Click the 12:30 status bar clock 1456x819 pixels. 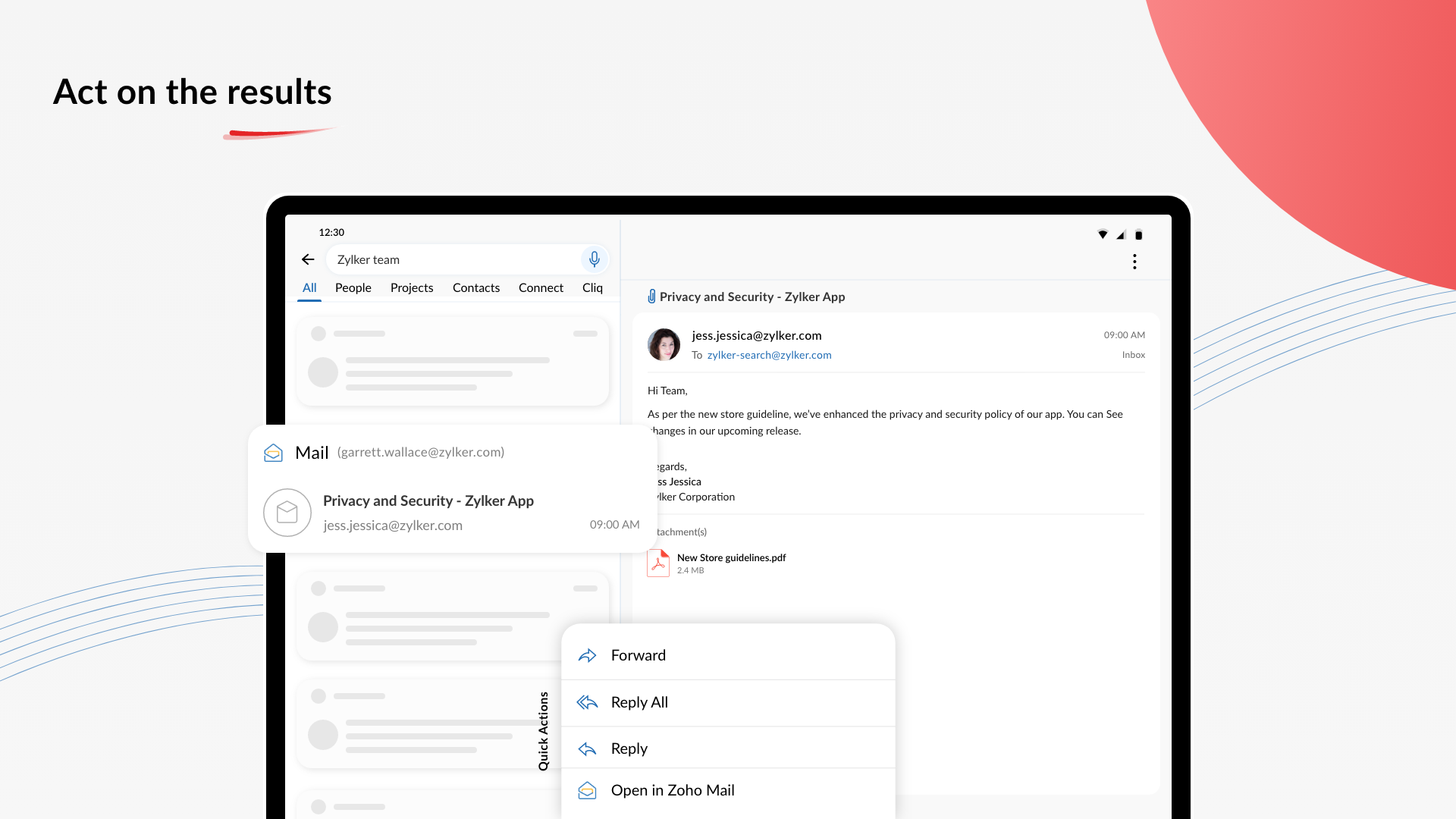click(x=331, y=232)
